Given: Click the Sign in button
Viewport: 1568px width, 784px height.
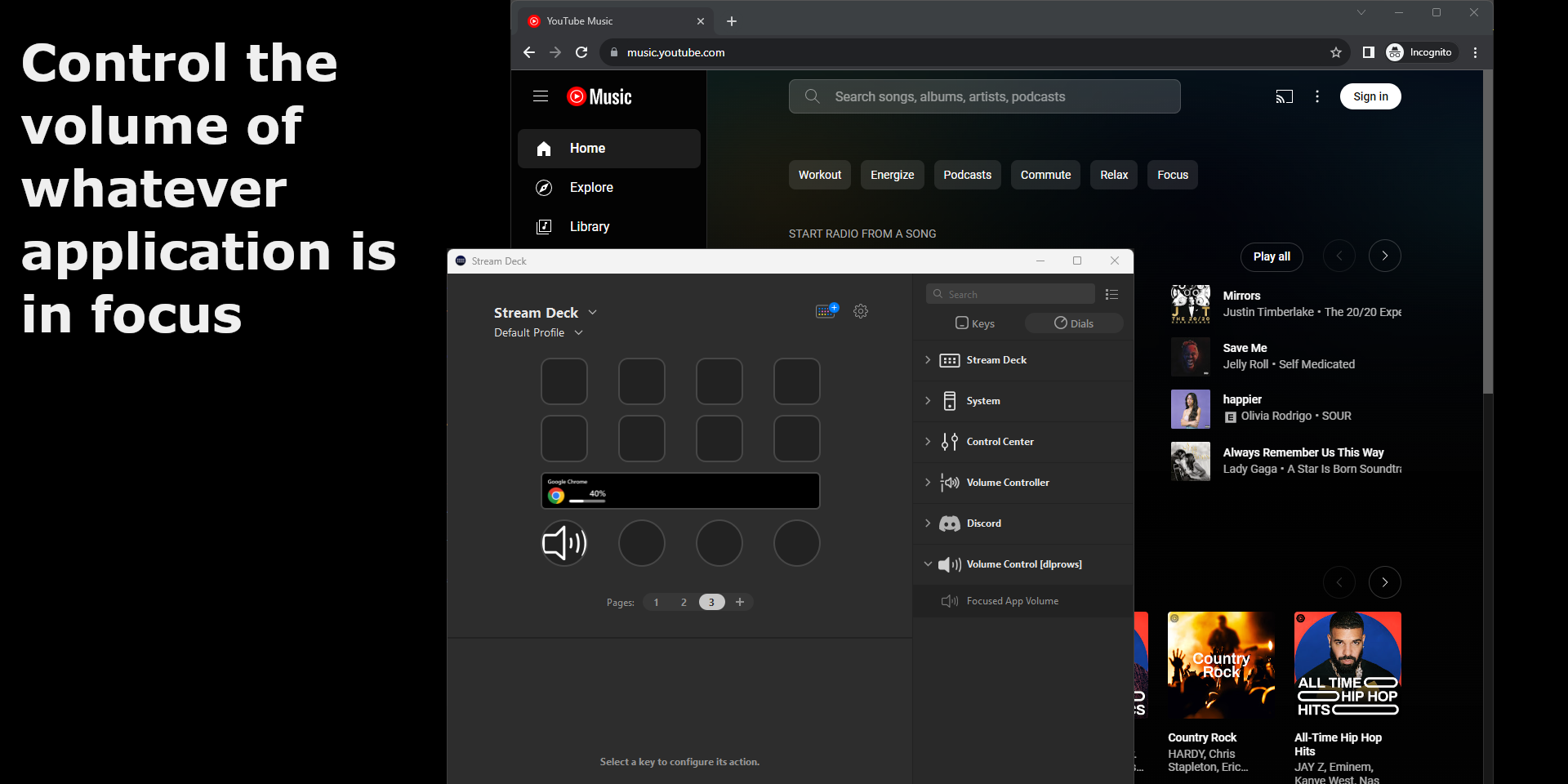Looking at the screenshot, I should [1370, 96].
